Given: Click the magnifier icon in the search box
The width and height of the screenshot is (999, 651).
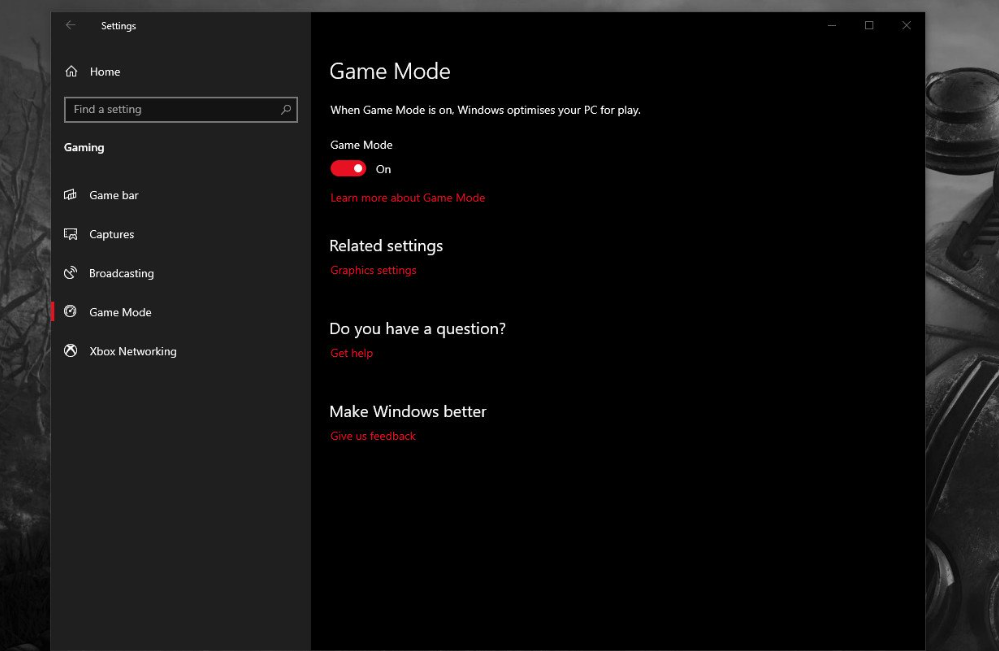Looking at the screenshot, I should click(286, 110).
